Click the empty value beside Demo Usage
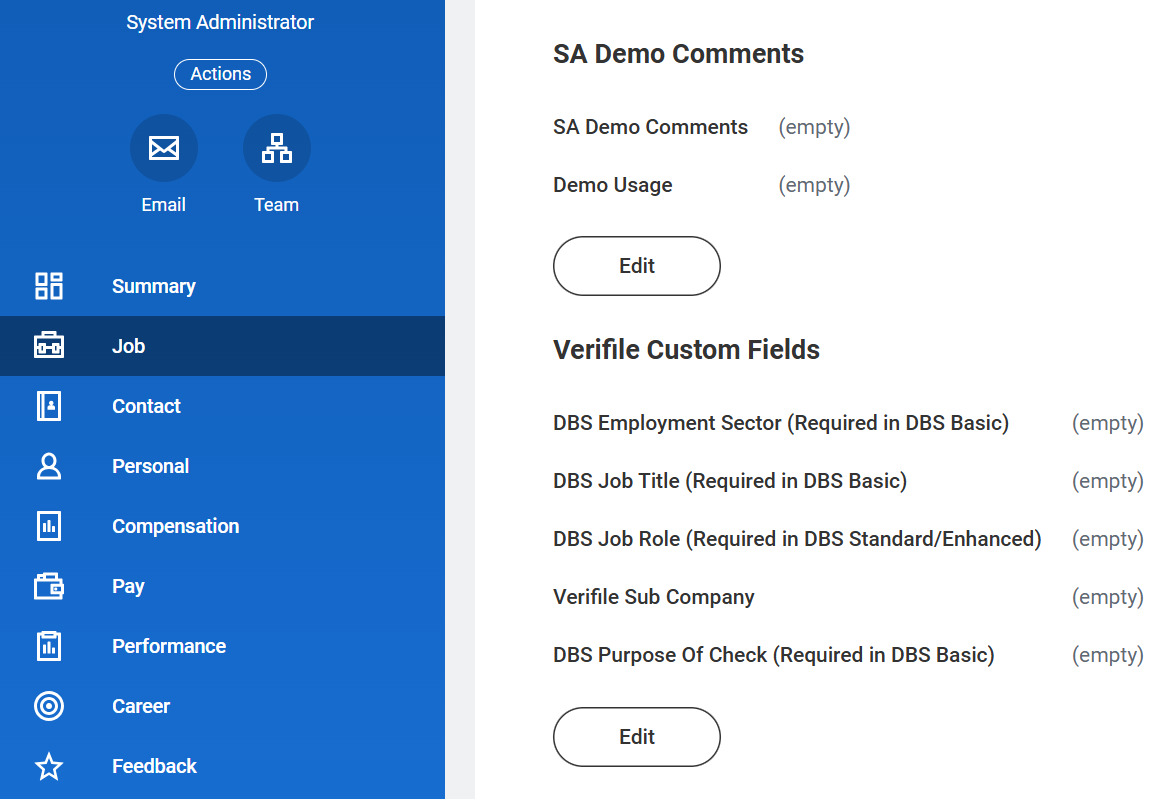 (815, 186)
